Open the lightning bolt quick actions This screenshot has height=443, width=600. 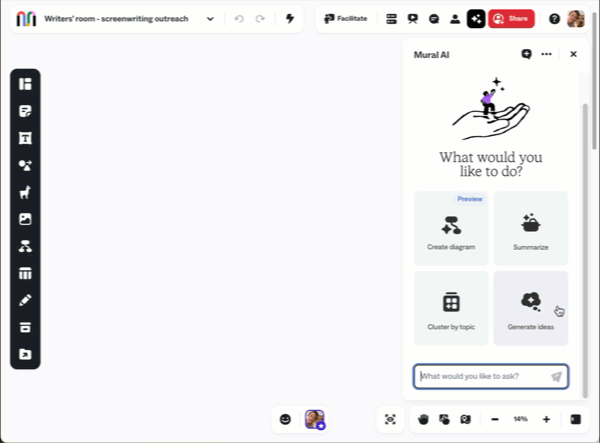290,18
